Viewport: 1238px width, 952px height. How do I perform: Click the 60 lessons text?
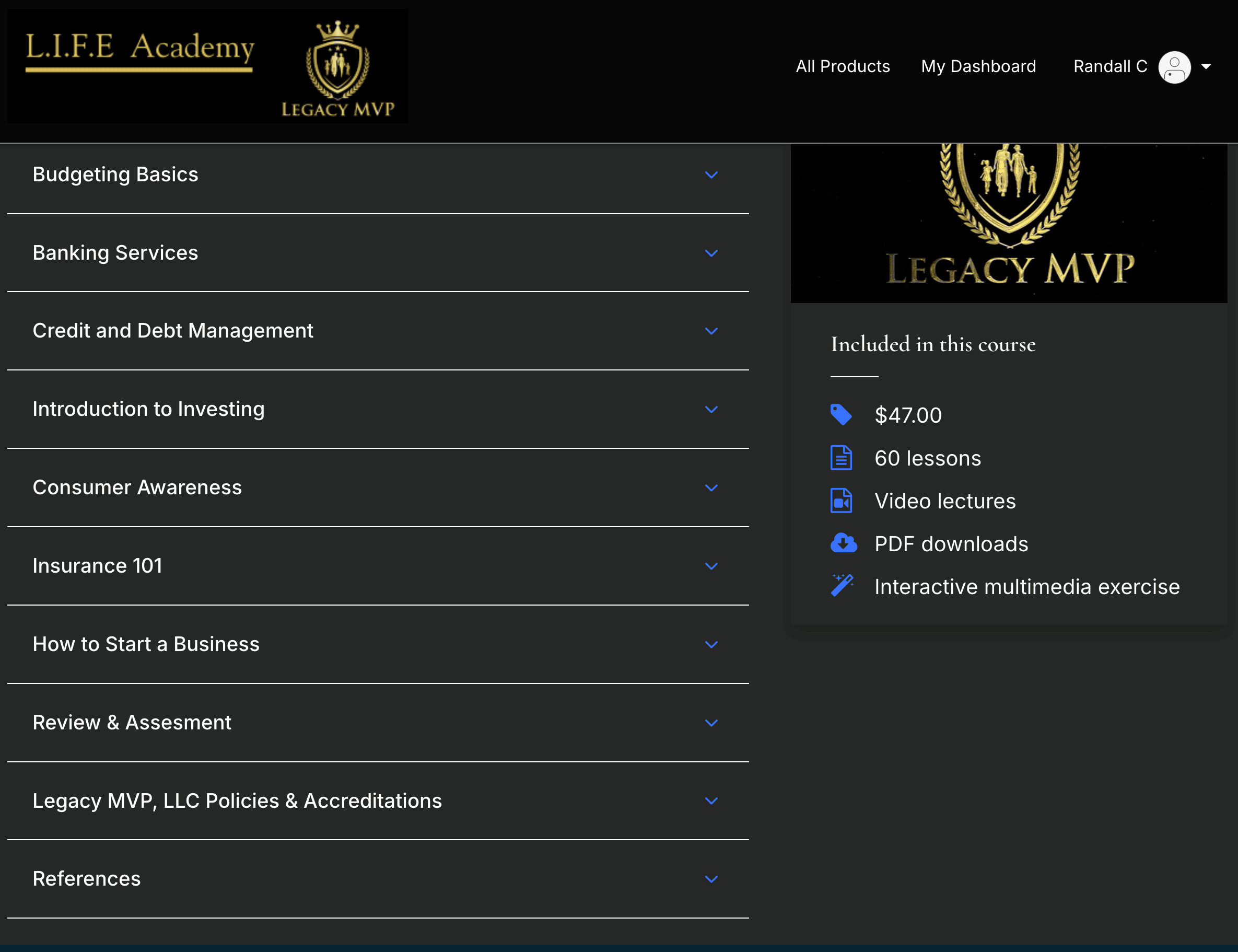pyautogui.click(x=928, y=458)
